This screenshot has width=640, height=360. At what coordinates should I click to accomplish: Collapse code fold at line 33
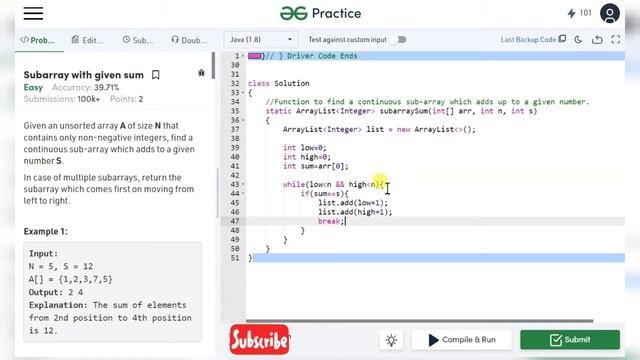coord(243,93)
